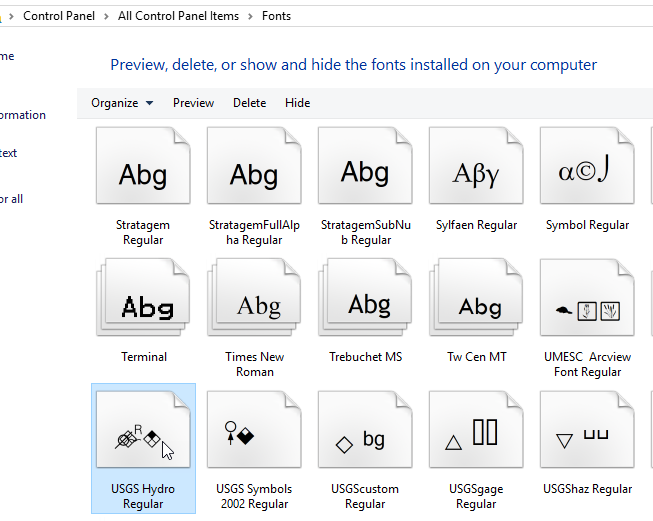Click the 'USGSgage Regular' label text
Image resolution: width=653 pixels, height=521 pixels.
click(476, 496)
